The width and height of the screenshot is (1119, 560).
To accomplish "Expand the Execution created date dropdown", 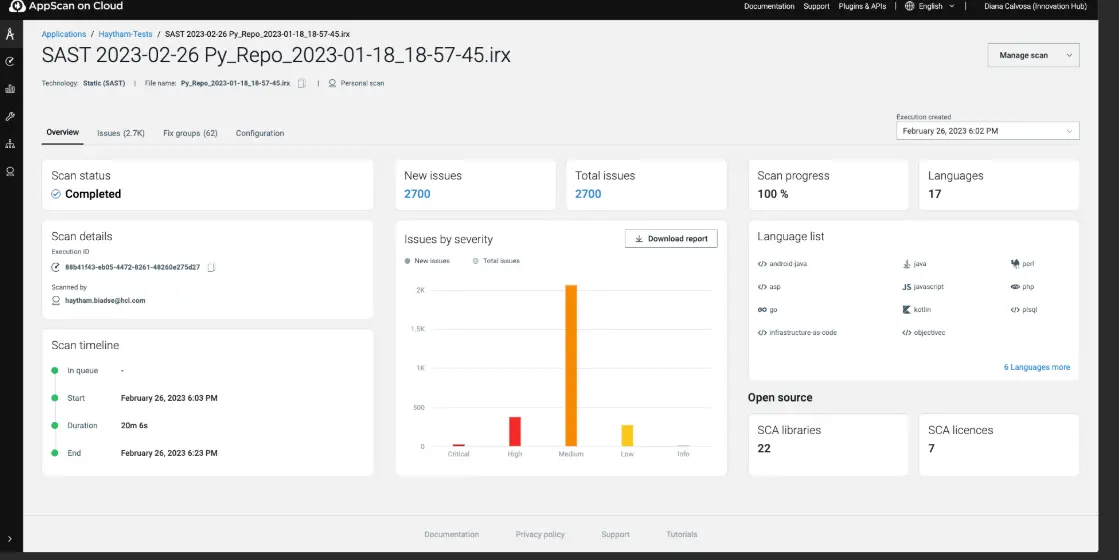I will coord(987,131).
